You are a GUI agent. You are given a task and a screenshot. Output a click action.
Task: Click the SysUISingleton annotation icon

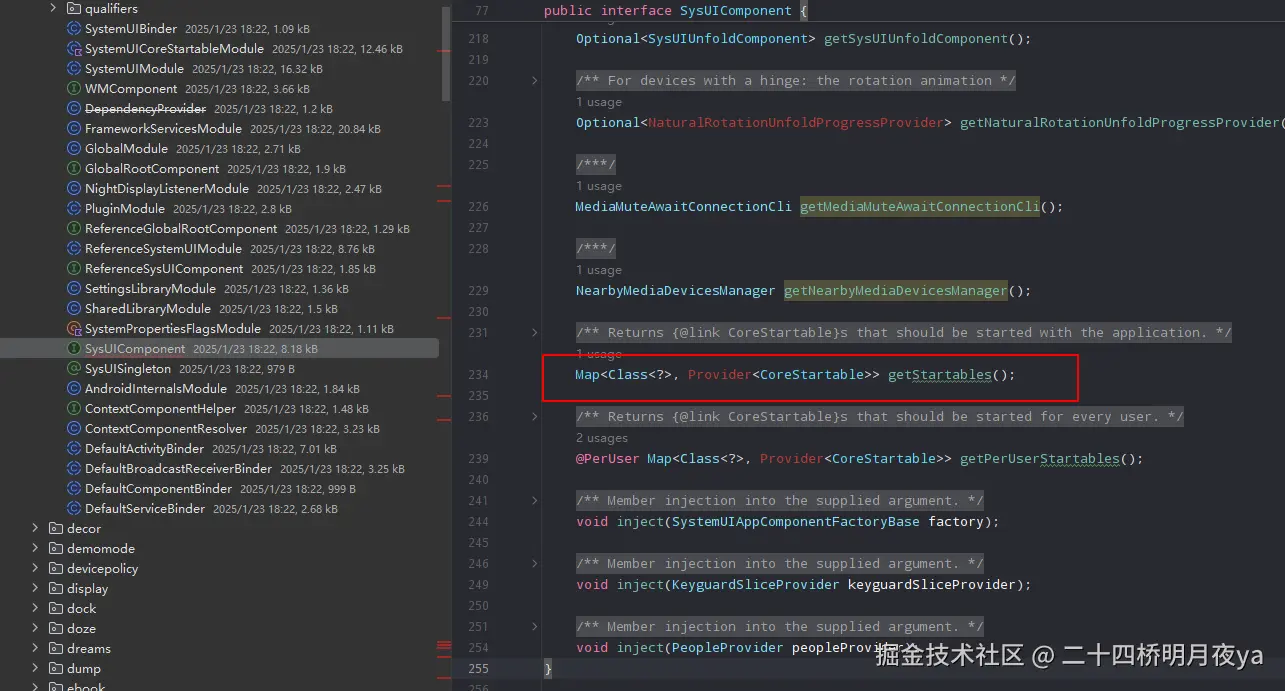tap(74, 369)
